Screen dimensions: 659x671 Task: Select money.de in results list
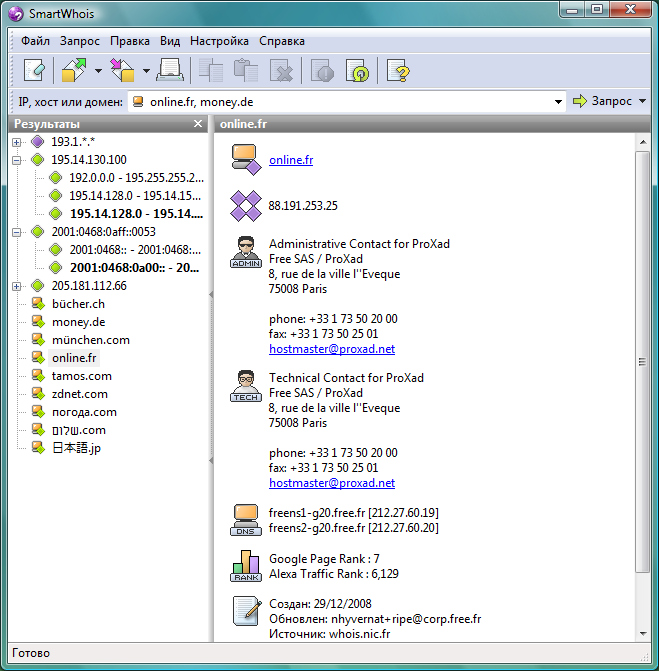(x=79, y=322)
